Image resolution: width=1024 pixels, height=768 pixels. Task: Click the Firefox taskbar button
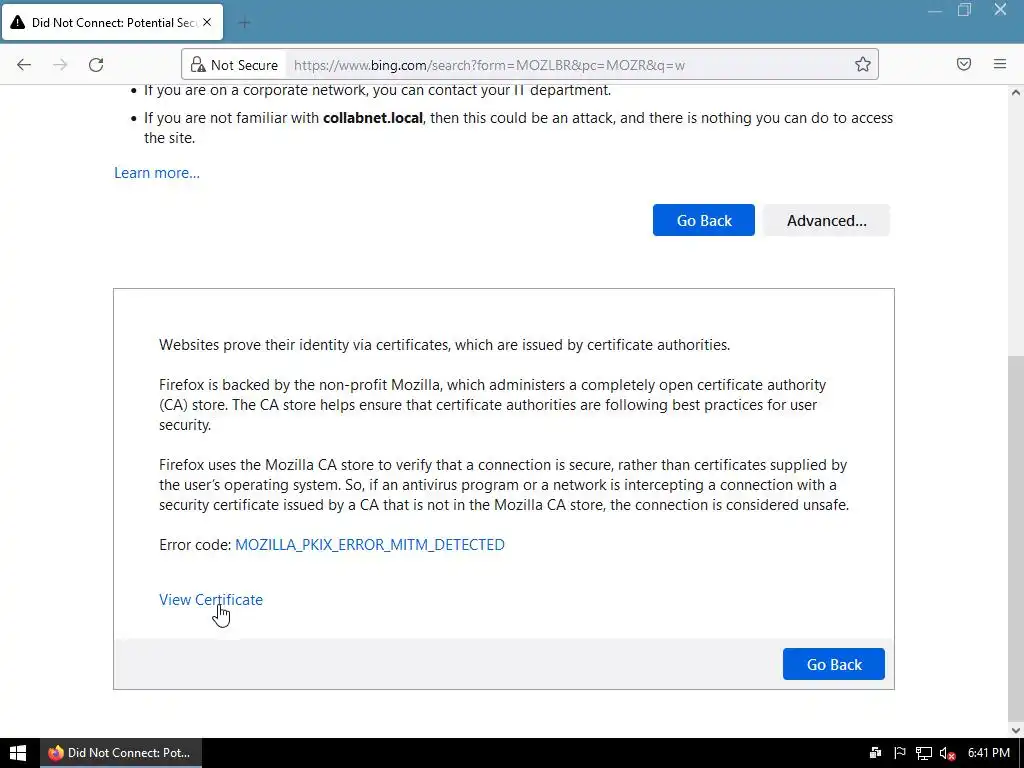point(120,753)
